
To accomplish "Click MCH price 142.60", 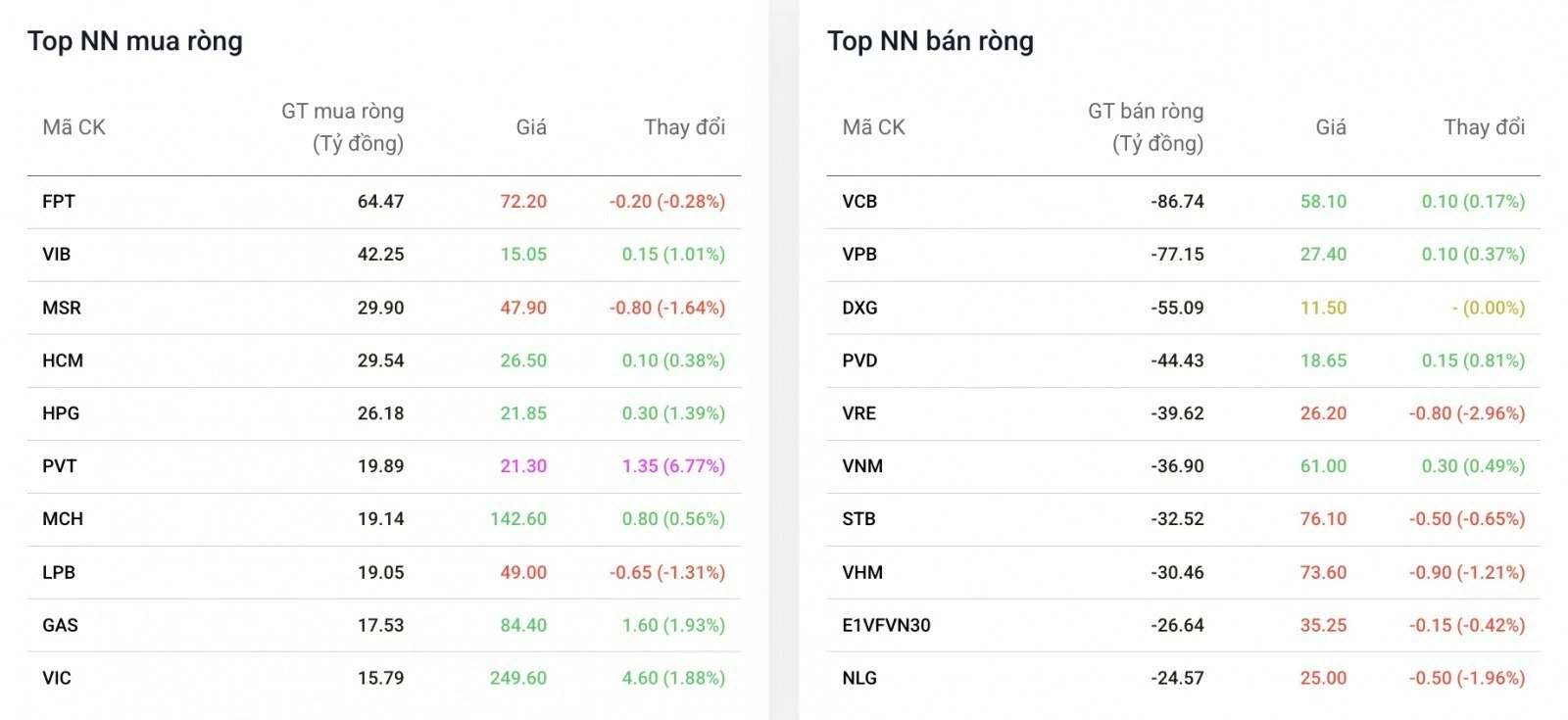I will click(518, 519).
